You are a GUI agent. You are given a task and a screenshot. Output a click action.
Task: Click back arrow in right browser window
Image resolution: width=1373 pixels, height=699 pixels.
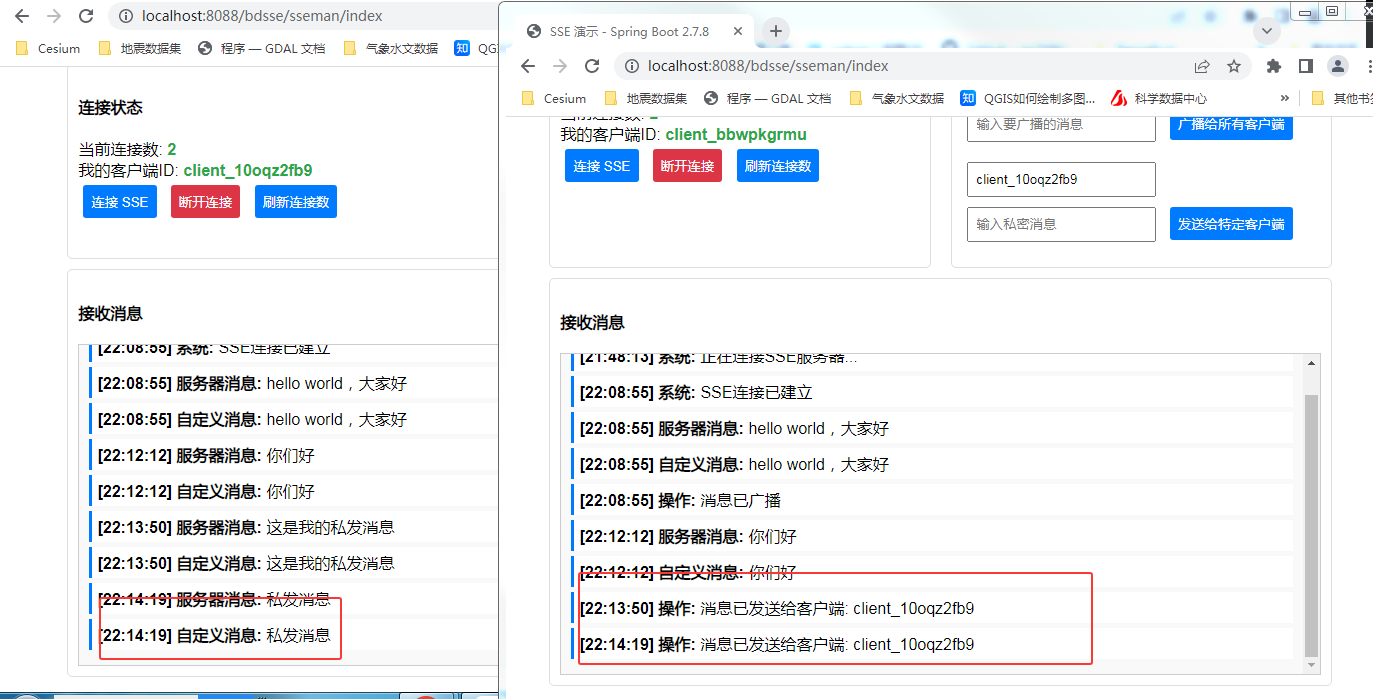(x=528, y=66)
